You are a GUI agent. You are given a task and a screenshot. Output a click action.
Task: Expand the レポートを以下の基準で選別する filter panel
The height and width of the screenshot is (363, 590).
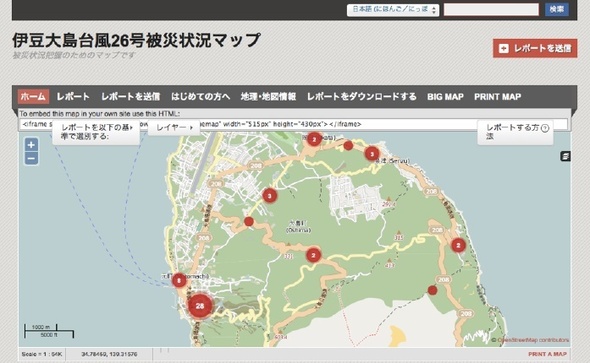(x=96, y=132)
